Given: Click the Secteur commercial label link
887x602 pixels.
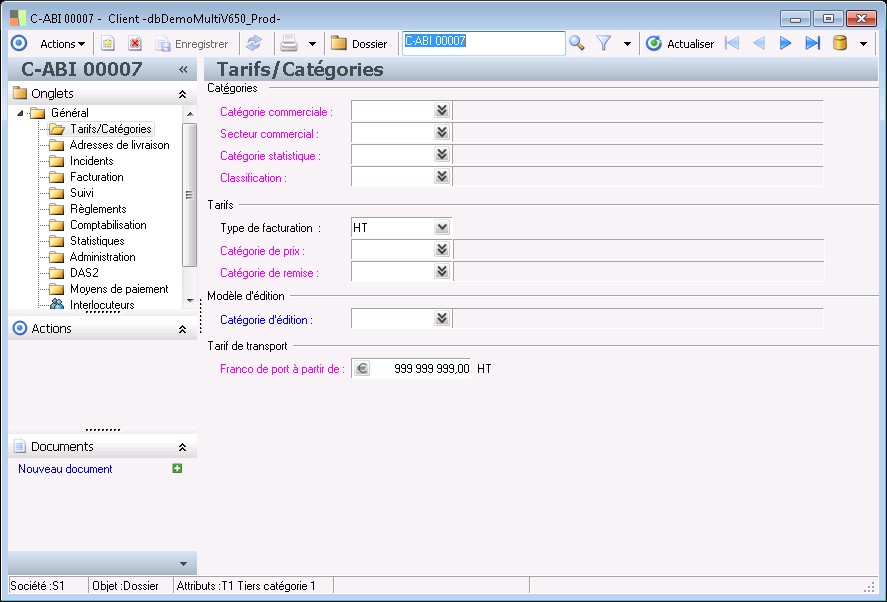Looking at the screenshot, I should 269,134.
